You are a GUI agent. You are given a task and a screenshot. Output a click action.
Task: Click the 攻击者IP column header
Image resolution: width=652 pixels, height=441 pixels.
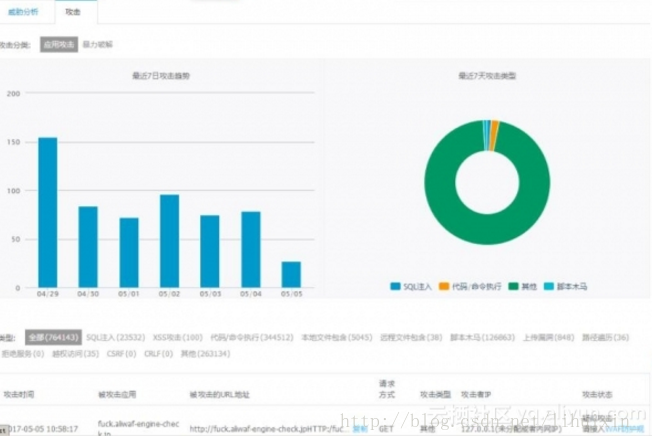coord(476,394)
